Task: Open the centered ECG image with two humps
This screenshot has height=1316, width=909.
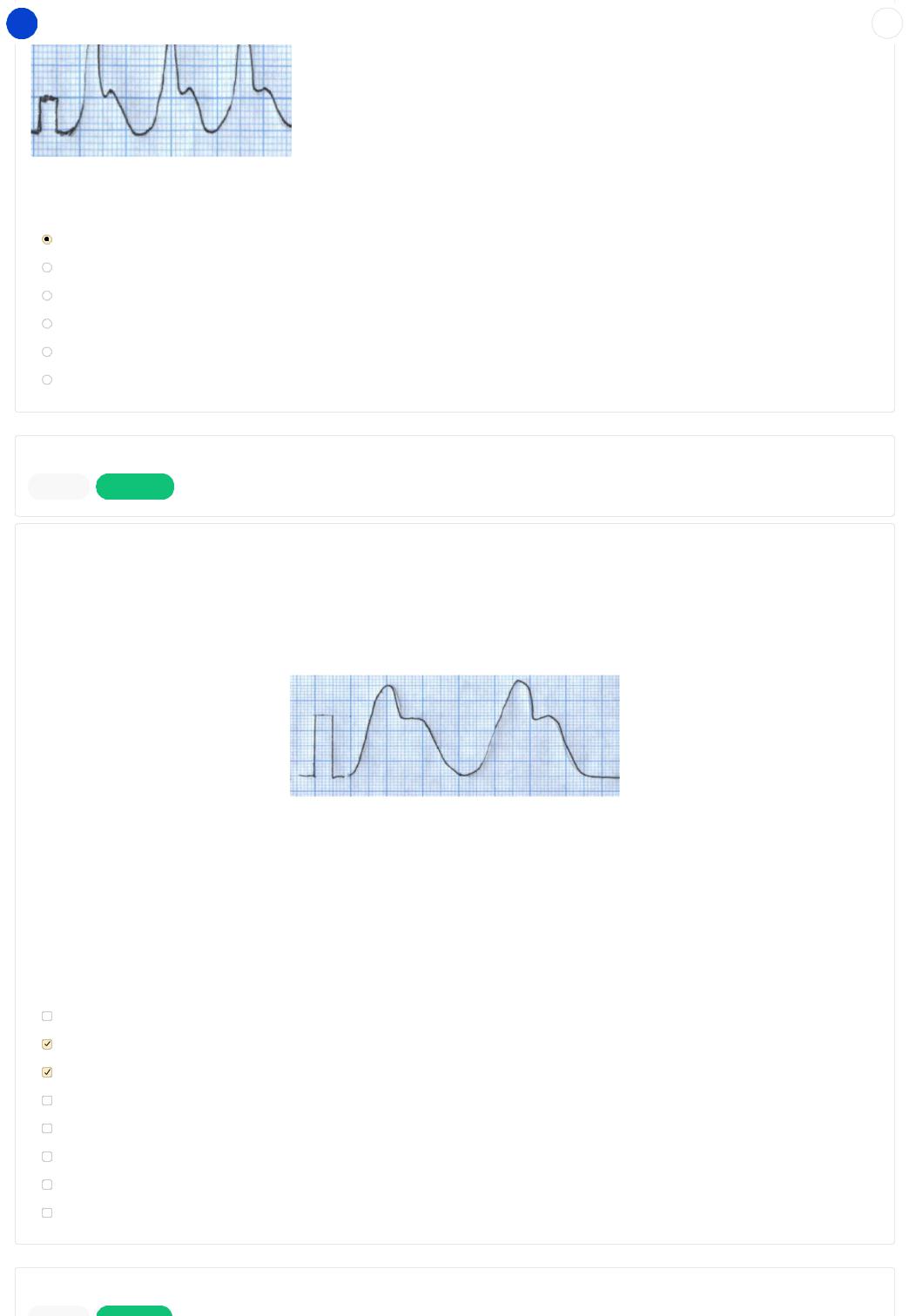Action: (x=454, y=735)
